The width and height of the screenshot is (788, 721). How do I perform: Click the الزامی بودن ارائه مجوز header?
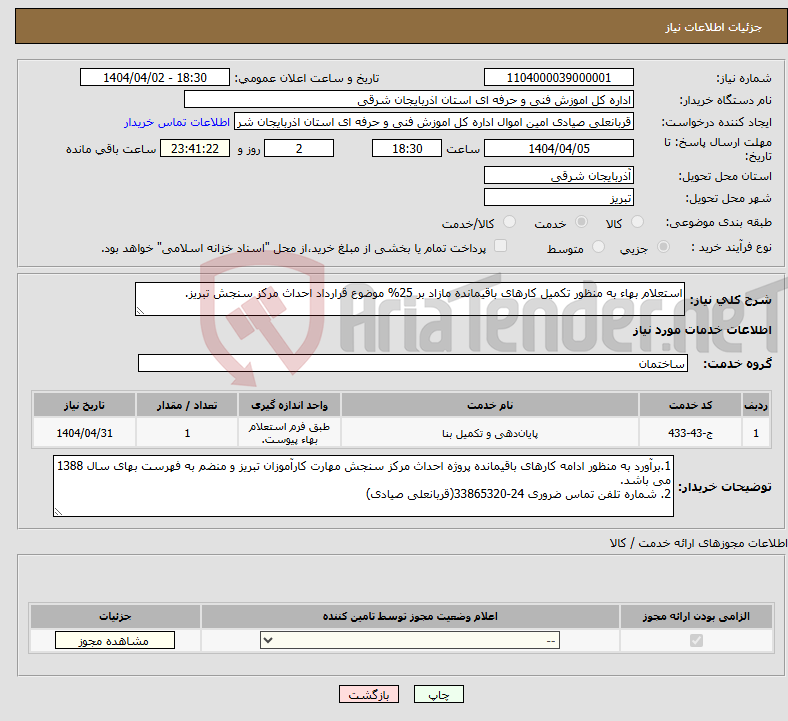click(696, 616)
